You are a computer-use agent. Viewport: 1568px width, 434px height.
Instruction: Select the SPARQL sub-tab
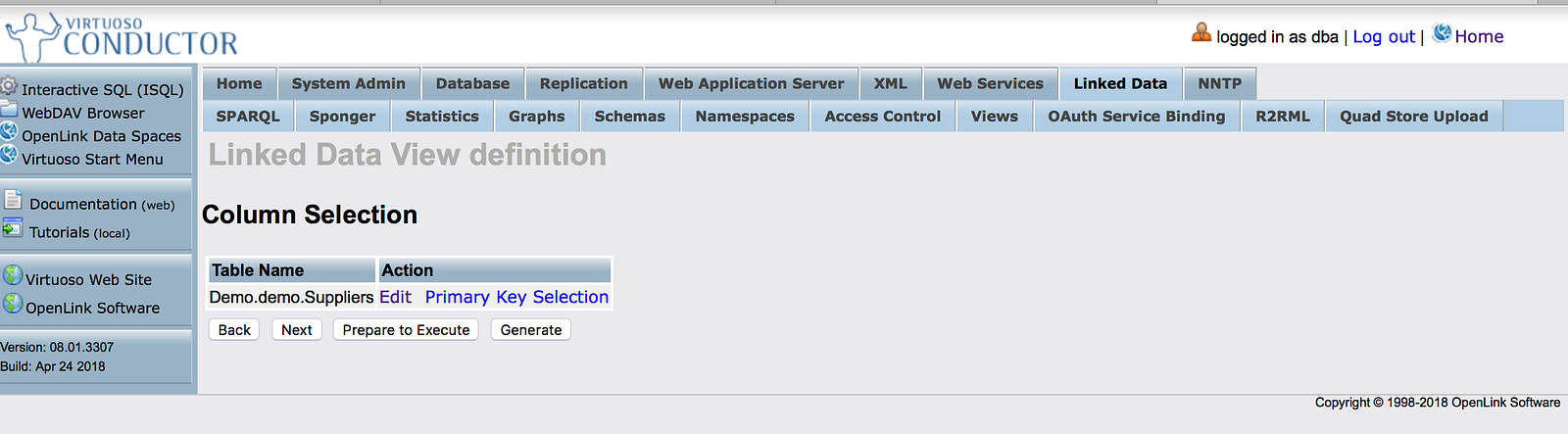(x=248, y=117)
